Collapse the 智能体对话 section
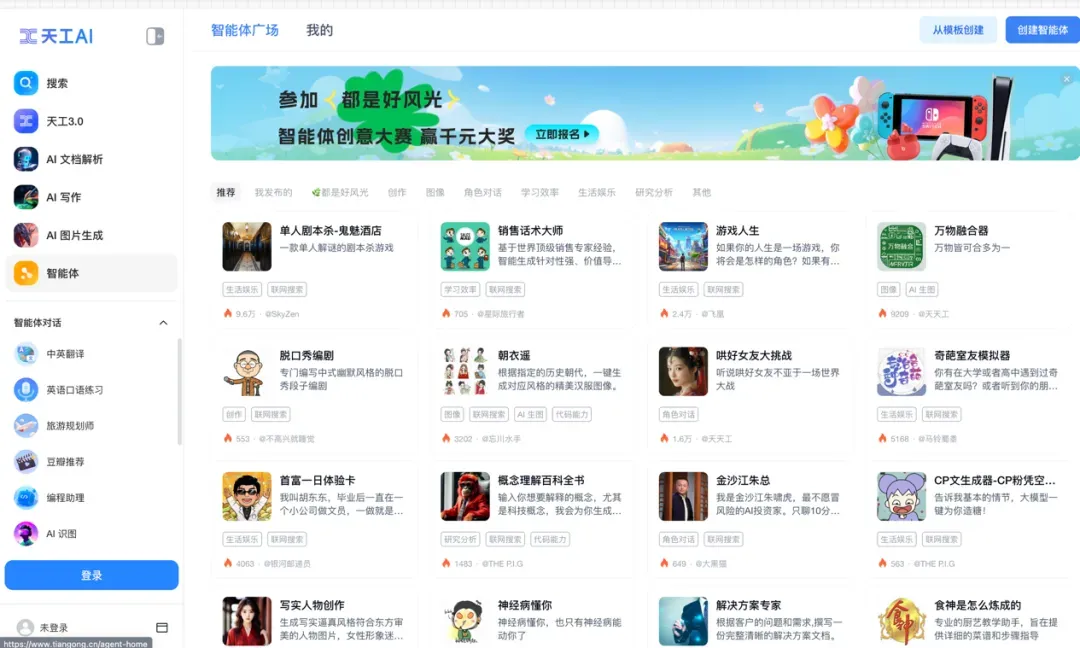Screen dimensions: 1080x648 coord(163,322)
